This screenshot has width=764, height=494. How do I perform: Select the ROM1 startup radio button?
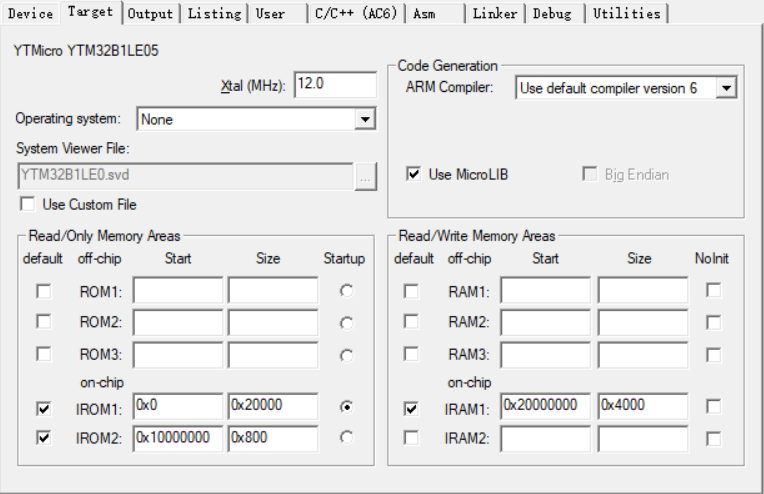[x=346, y=291]
